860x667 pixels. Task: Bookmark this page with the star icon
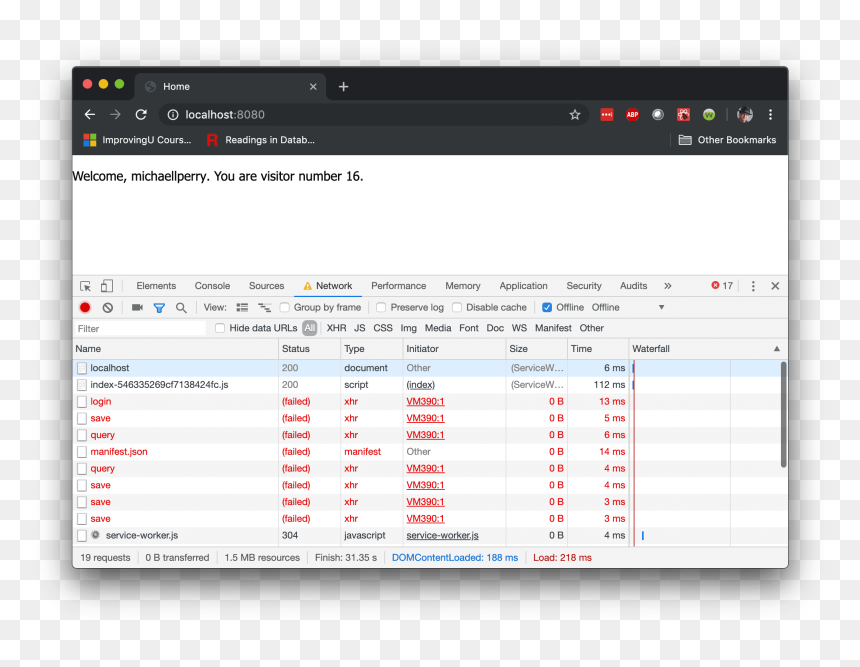[x=574, y=115]
